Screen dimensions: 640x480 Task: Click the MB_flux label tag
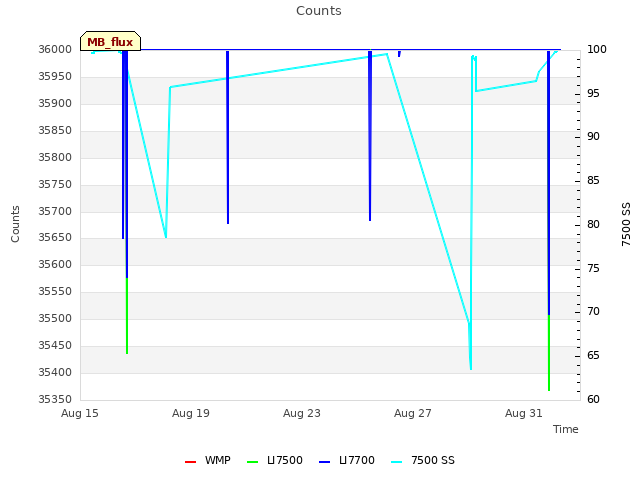tap(110, 41)
